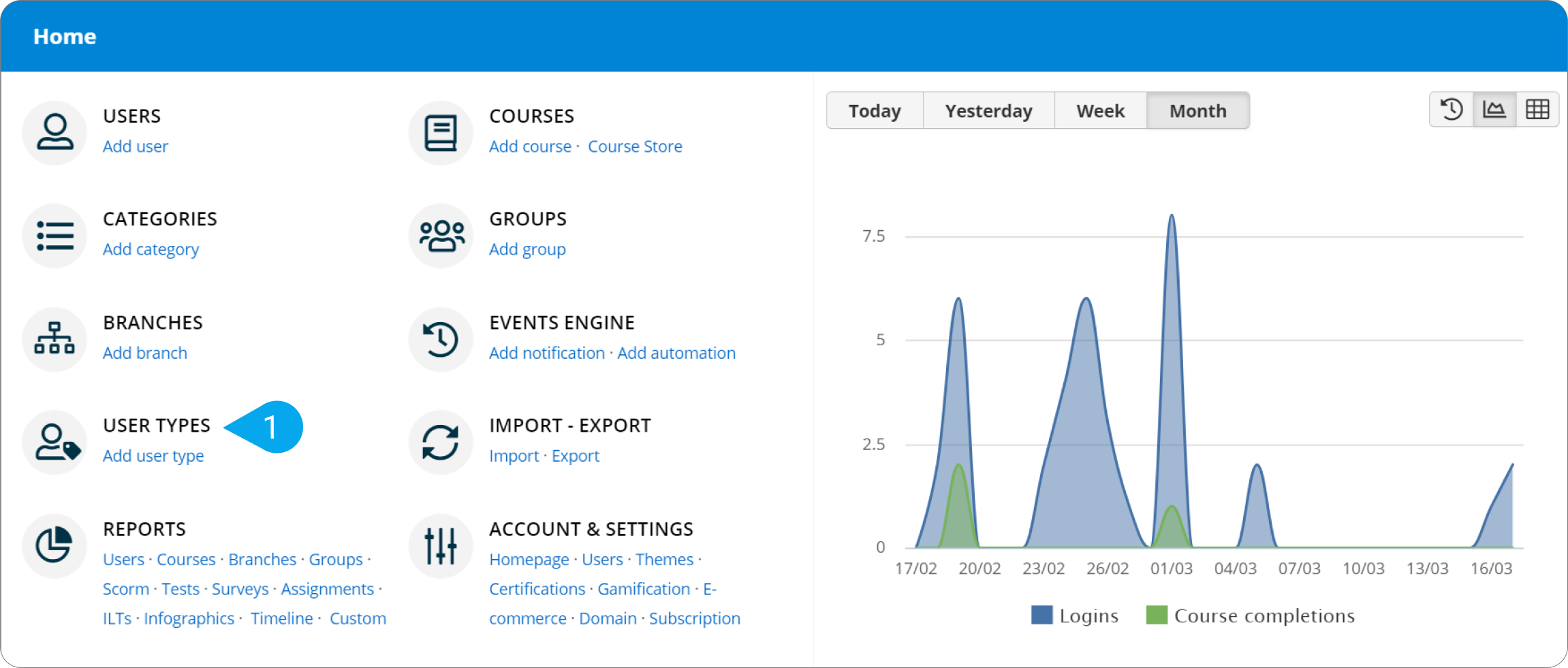Screen dimensions: 1568x668
Task: Click the Categories list icon
Action: (x=54, y=236)
